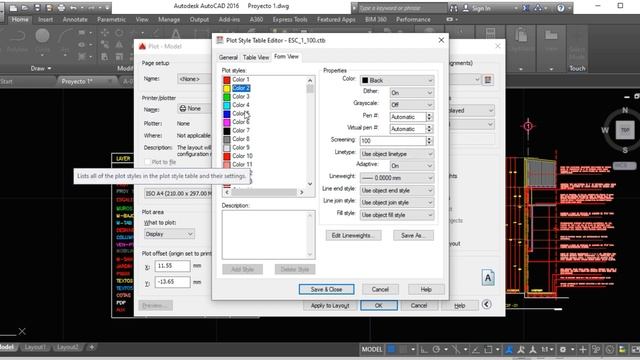Toggle polar tracking in the status bar
This screenshot has width=640, height=360.
(436, 349)
